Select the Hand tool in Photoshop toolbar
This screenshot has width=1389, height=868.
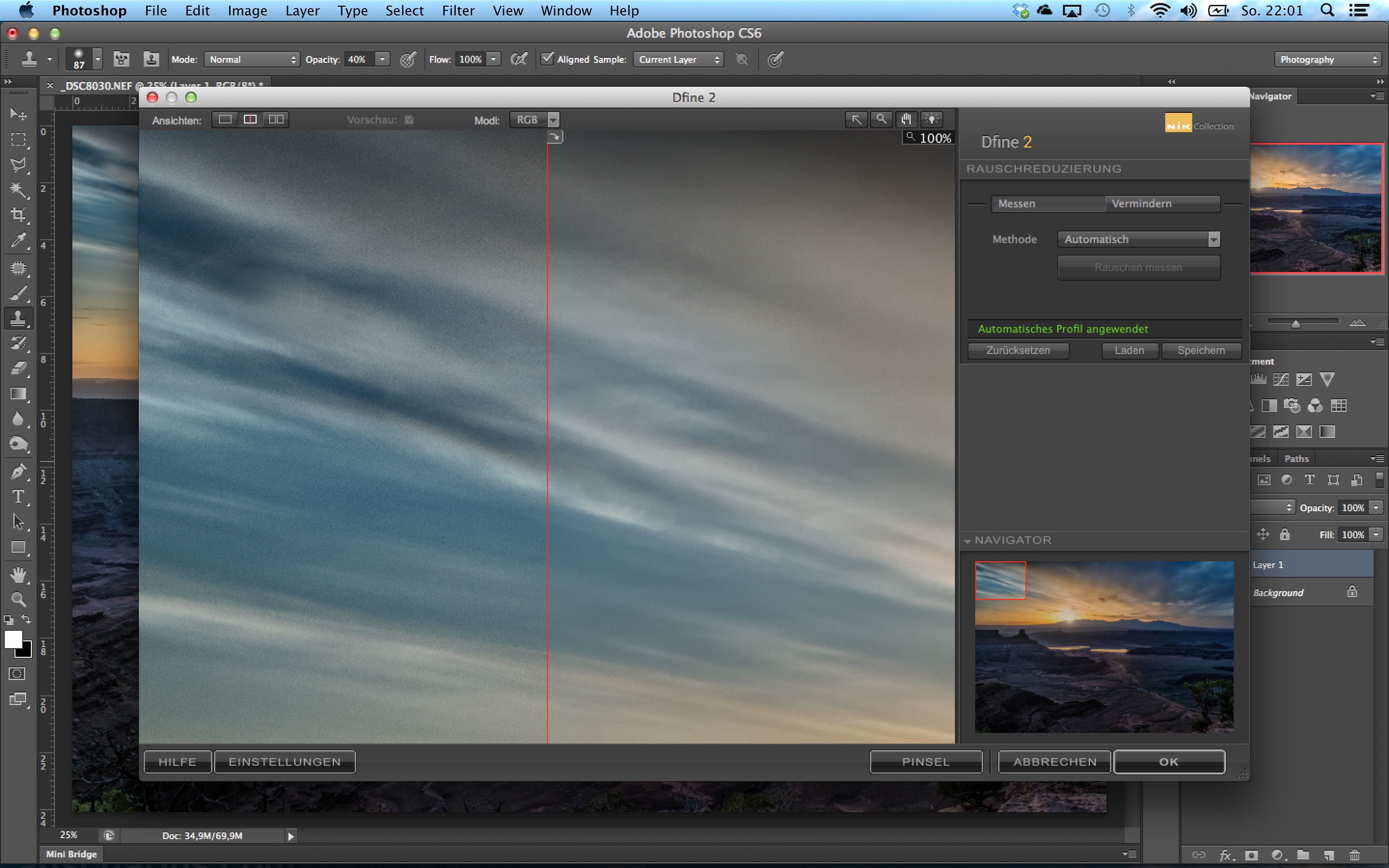(18, 574)
